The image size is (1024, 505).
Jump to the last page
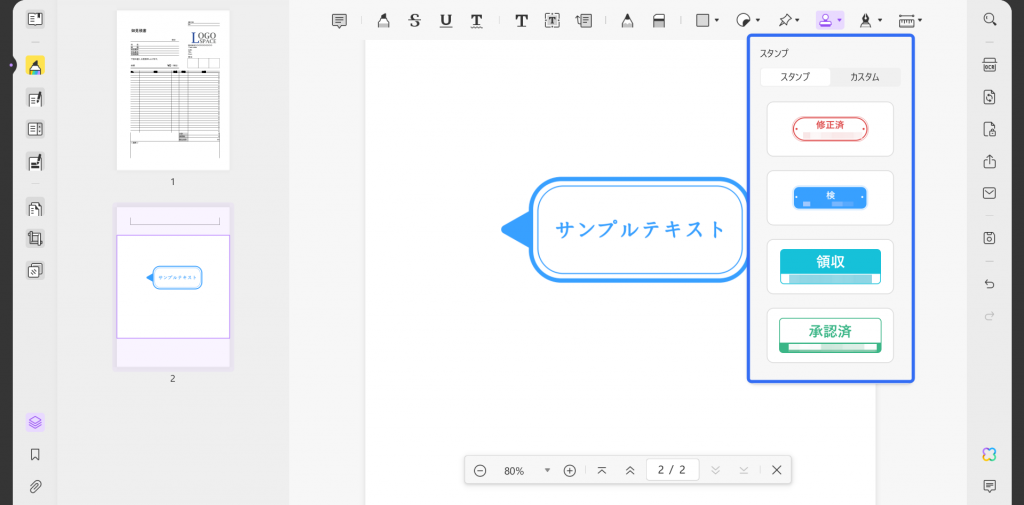coord(743,470)
